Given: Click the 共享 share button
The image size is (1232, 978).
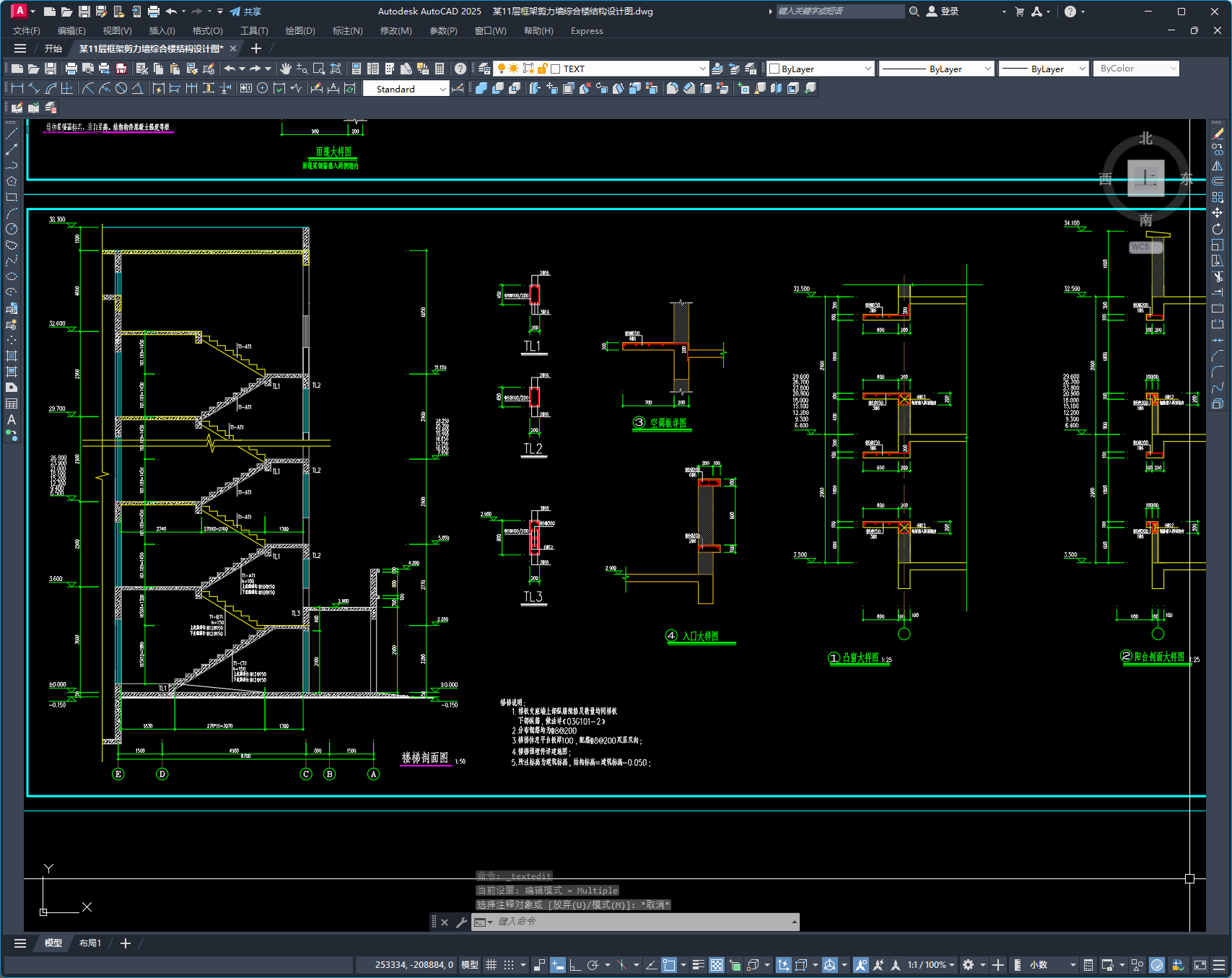Looking at the screenshot, I should [x=246, y=12].
